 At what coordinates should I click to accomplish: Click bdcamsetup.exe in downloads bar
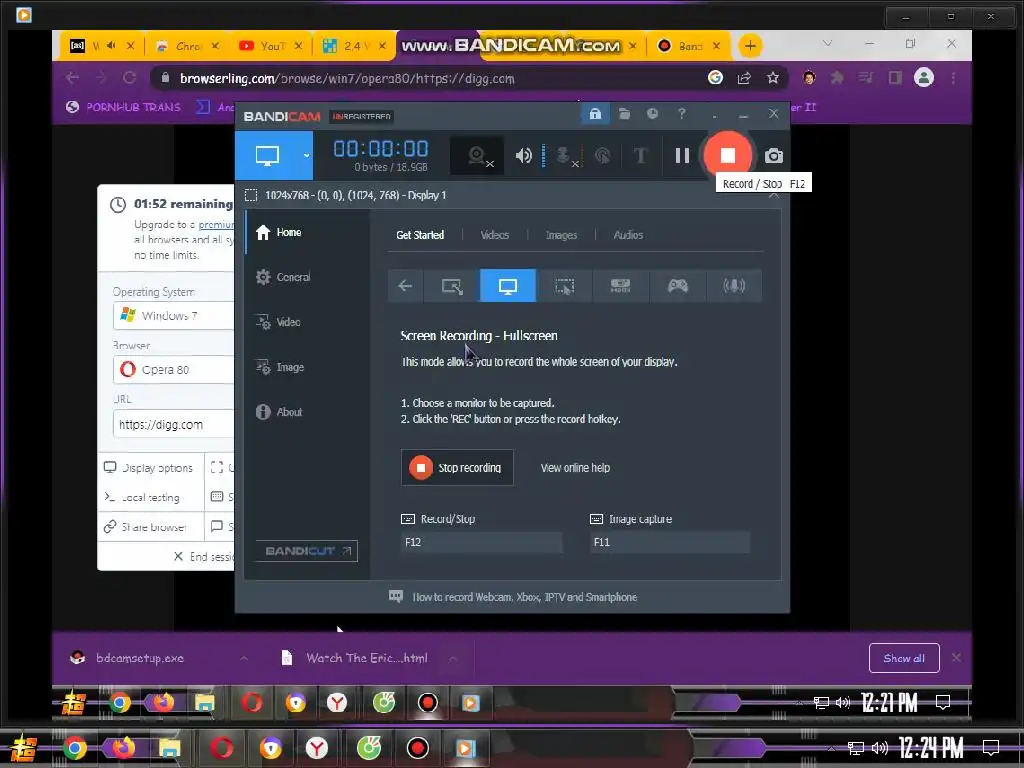pos(140,658)
